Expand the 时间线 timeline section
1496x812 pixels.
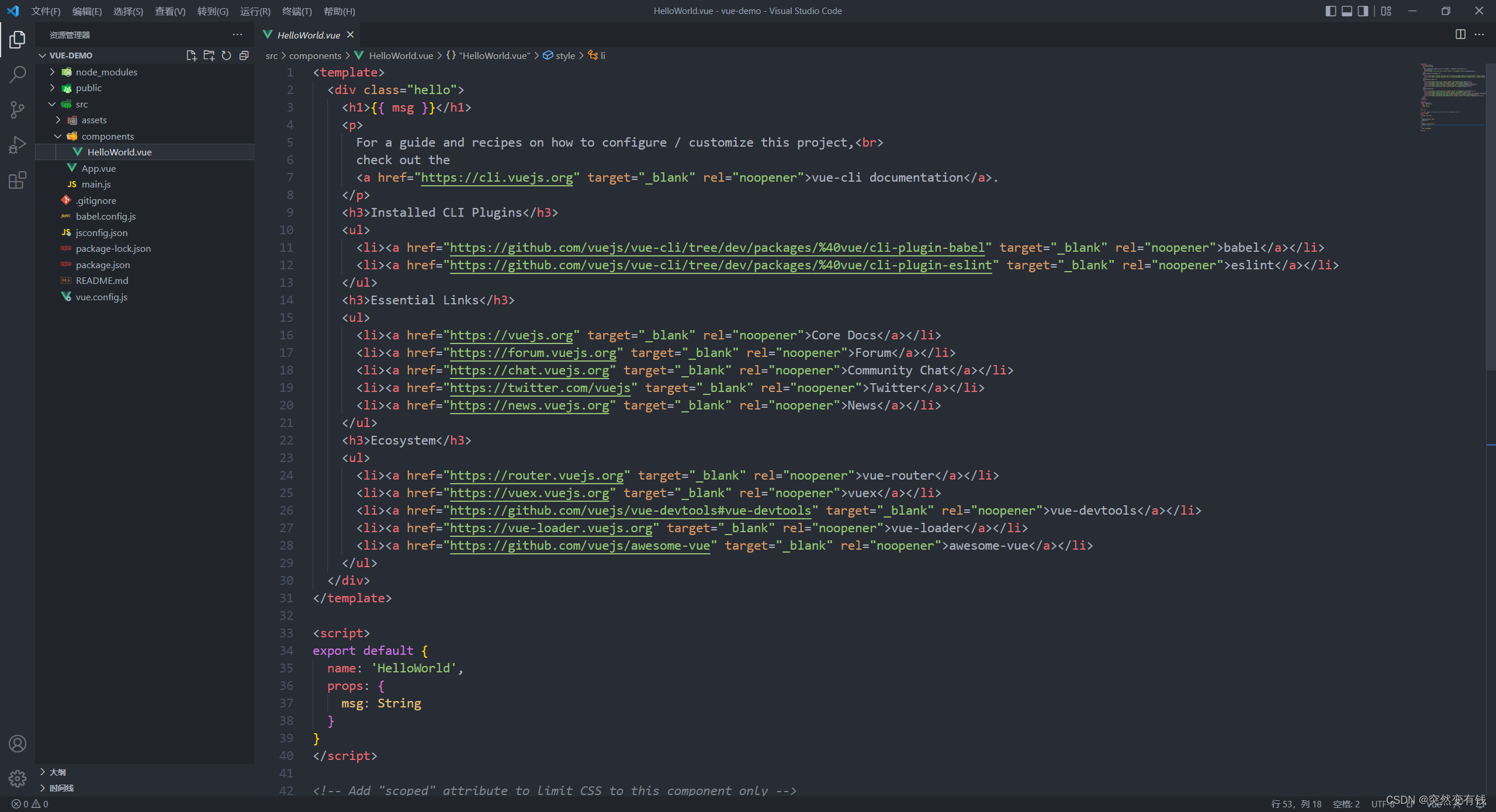click(x=145, y=788)
